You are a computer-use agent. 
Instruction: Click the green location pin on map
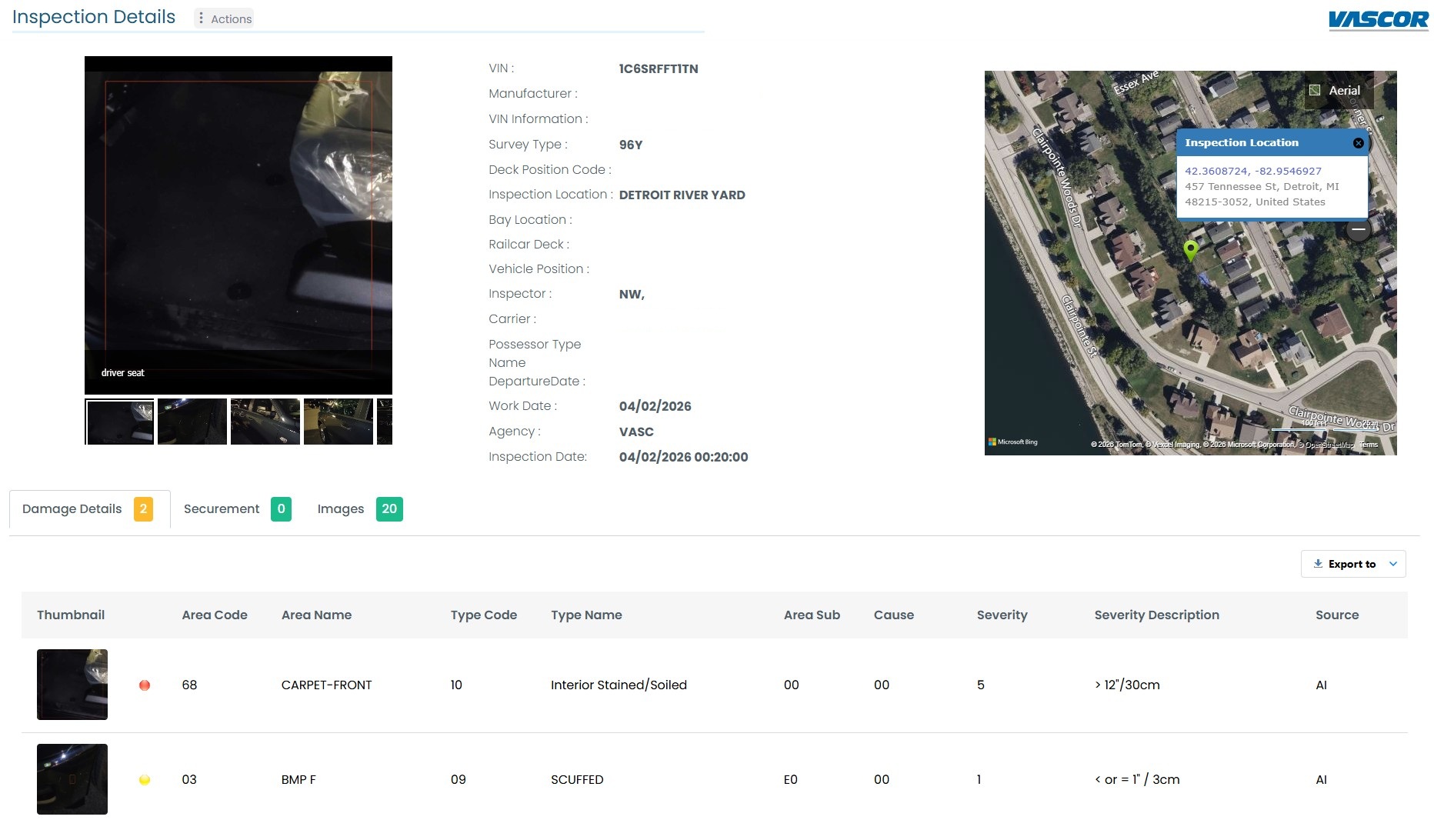tap(1190, 250)
